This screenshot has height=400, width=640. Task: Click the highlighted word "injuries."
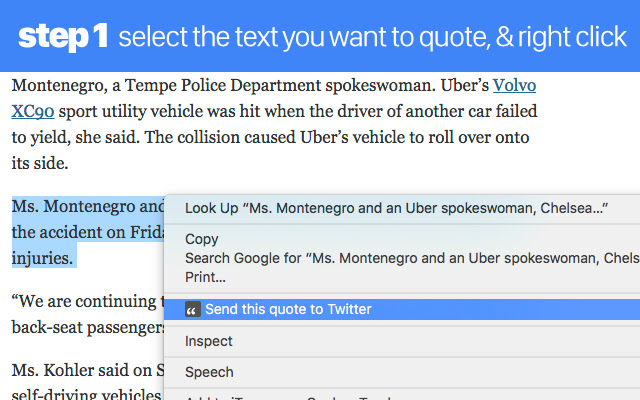pos(43,258)
